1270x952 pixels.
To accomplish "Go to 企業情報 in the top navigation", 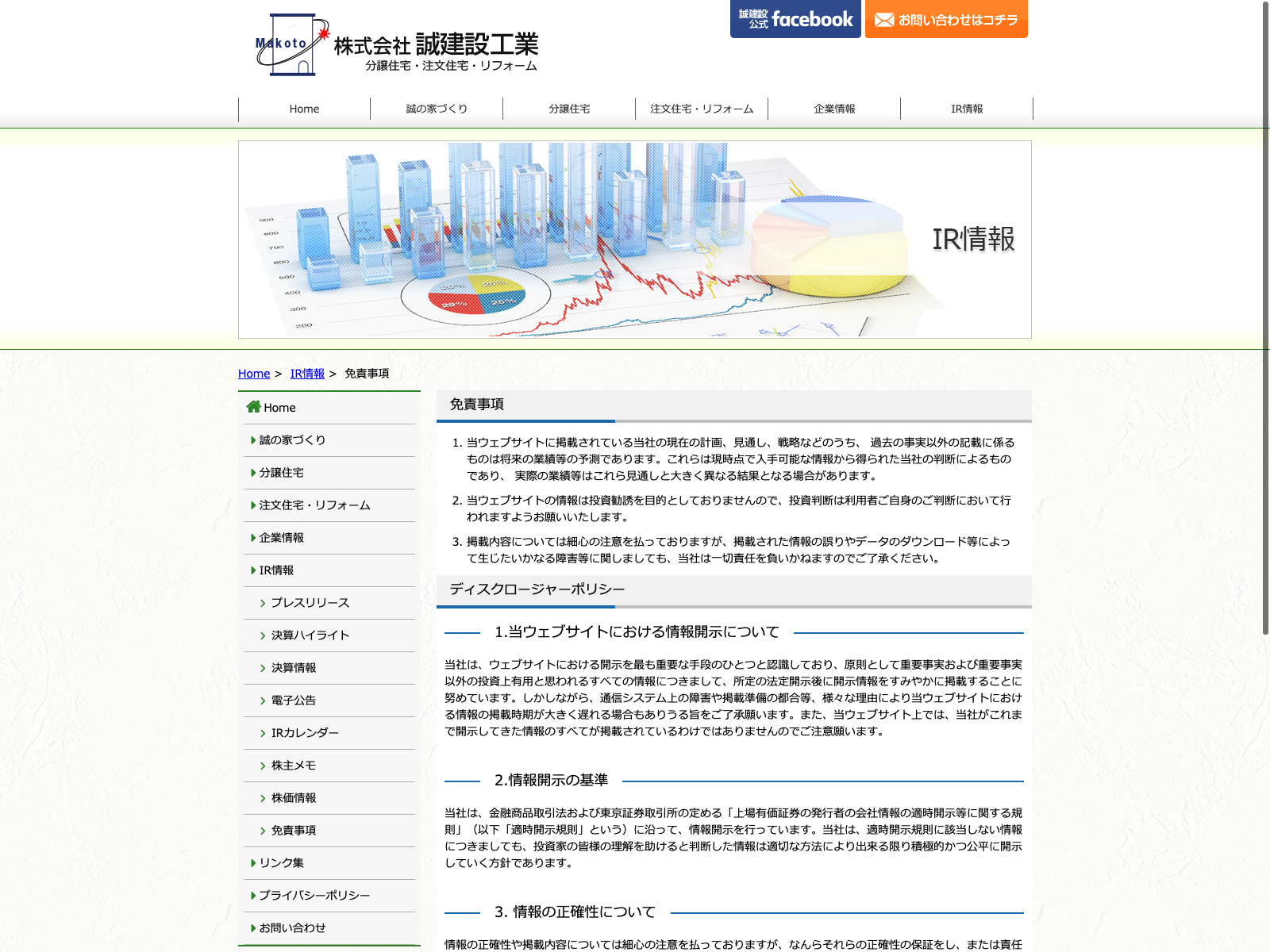I will click(x=834, y=109).
